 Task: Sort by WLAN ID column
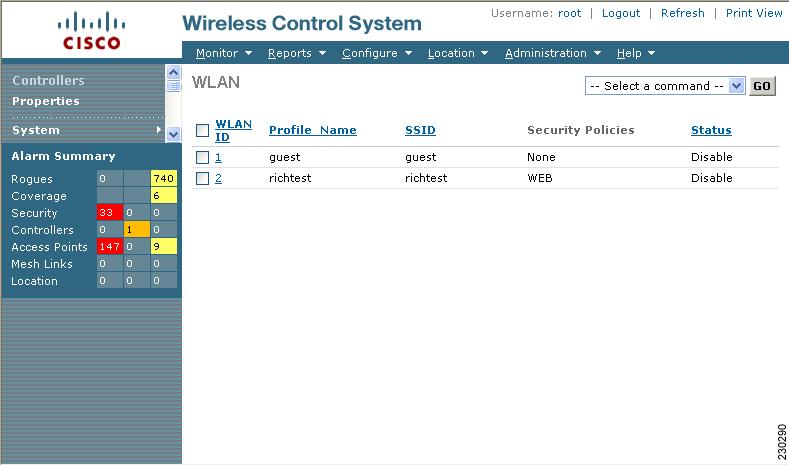point(233,130)
